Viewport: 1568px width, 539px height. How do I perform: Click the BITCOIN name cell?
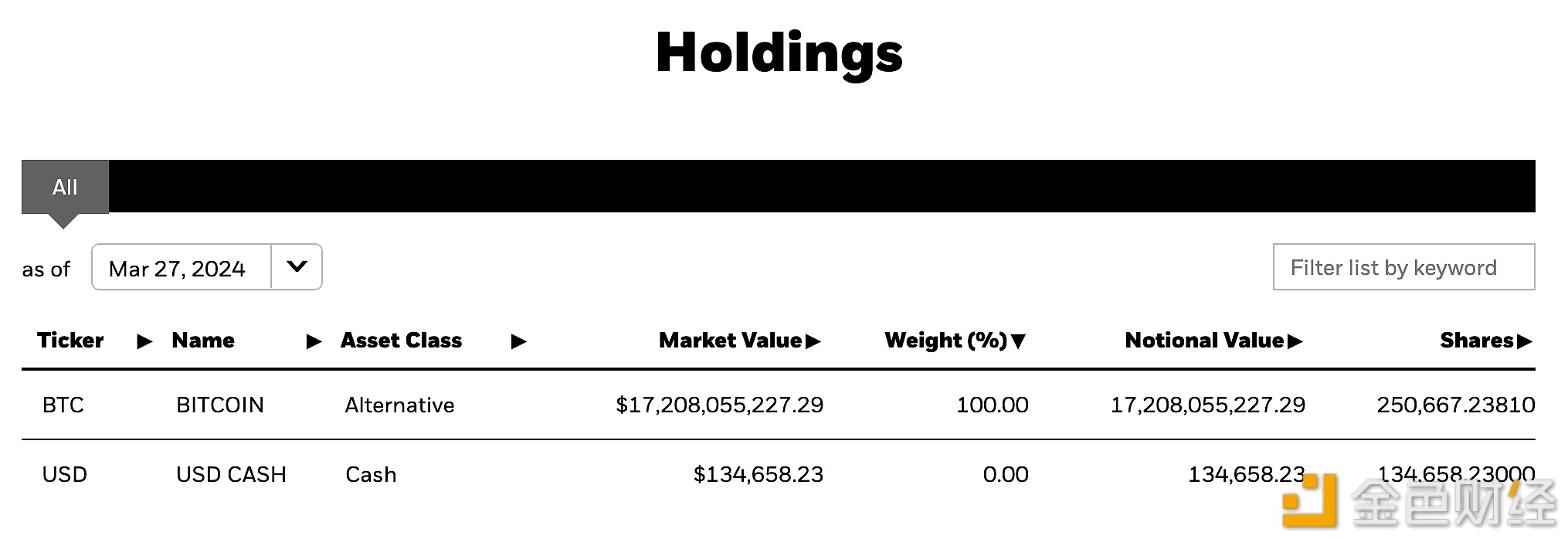tap(220, 405)
